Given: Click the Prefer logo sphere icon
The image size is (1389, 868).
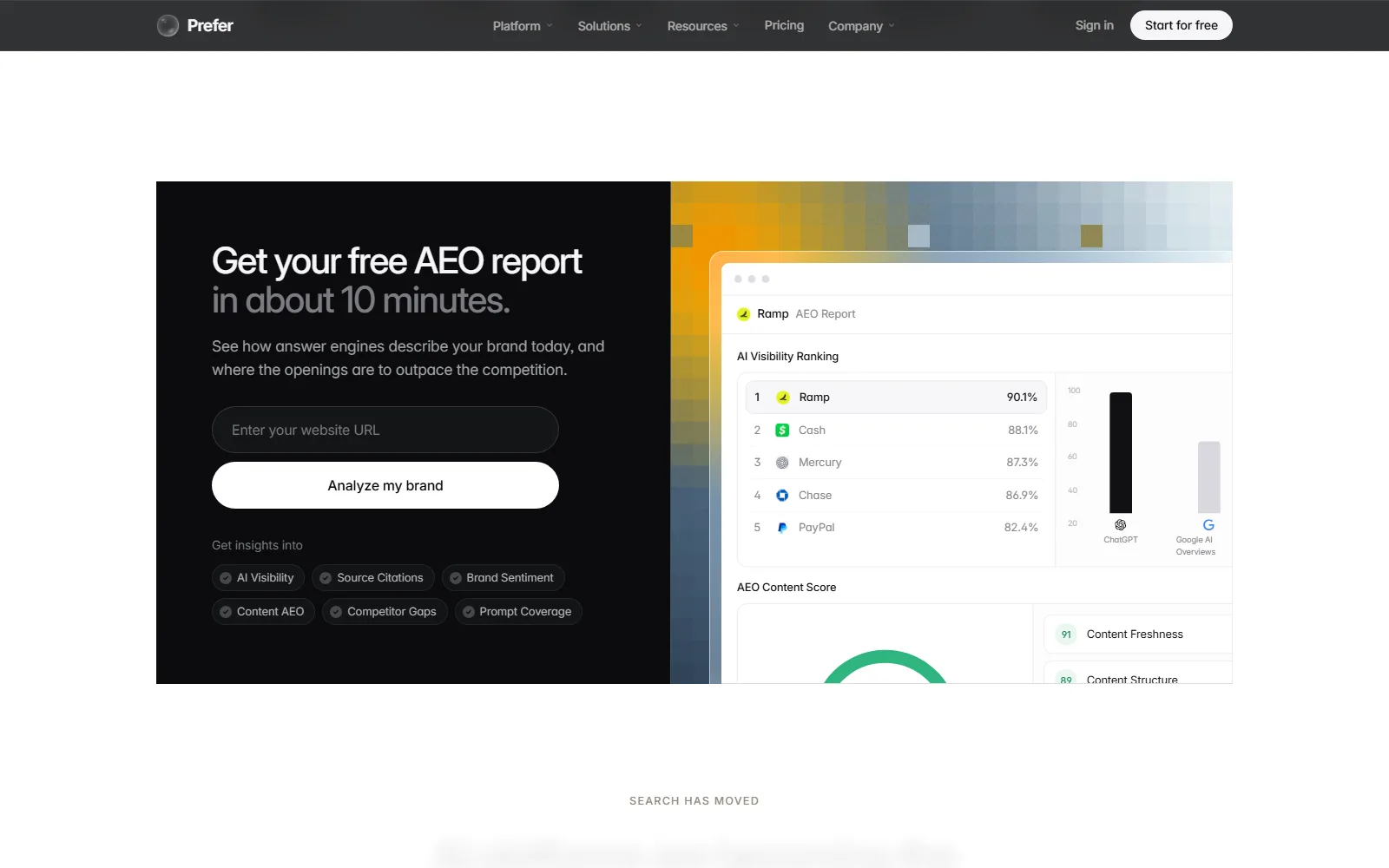Looking at the screenshot, I should [168, 26].
